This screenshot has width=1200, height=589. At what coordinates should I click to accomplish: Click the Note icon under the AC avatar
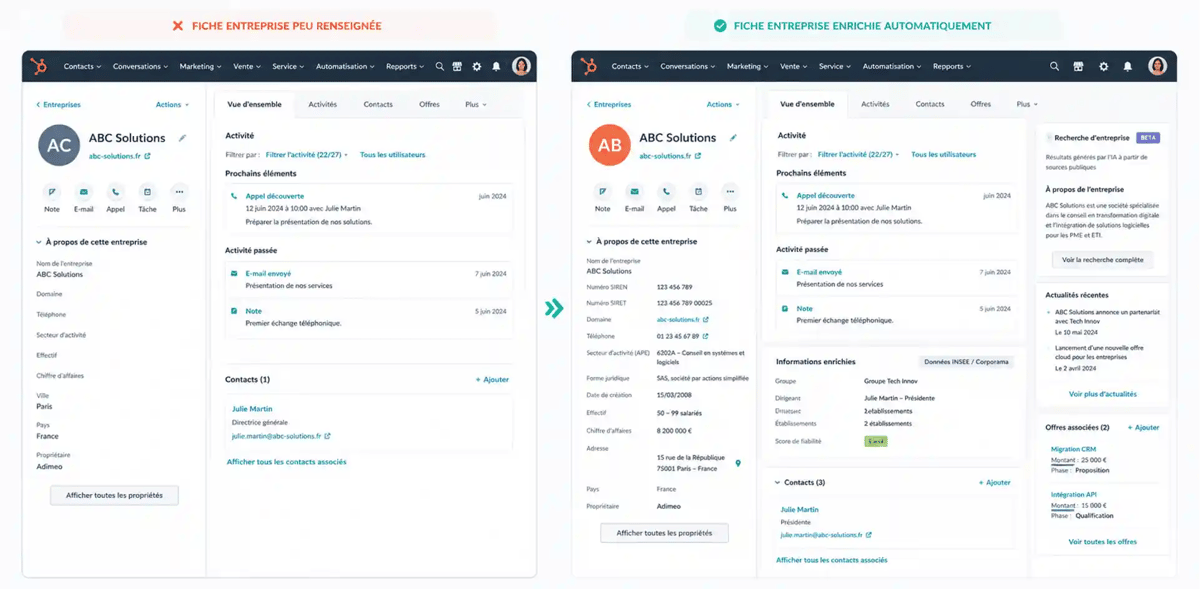coord(52,192)
